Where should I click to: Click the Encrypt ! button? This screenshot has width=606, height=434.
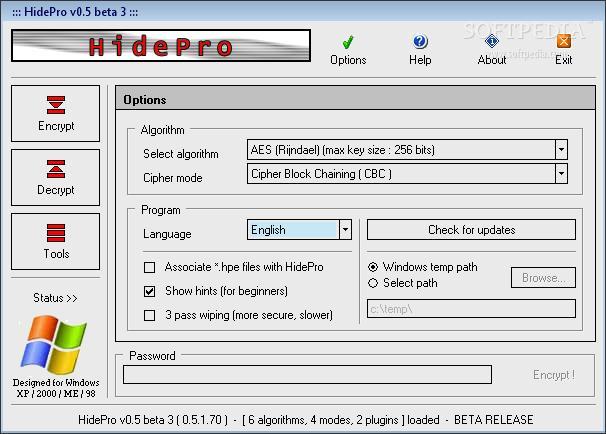click(x=553, y=375)
